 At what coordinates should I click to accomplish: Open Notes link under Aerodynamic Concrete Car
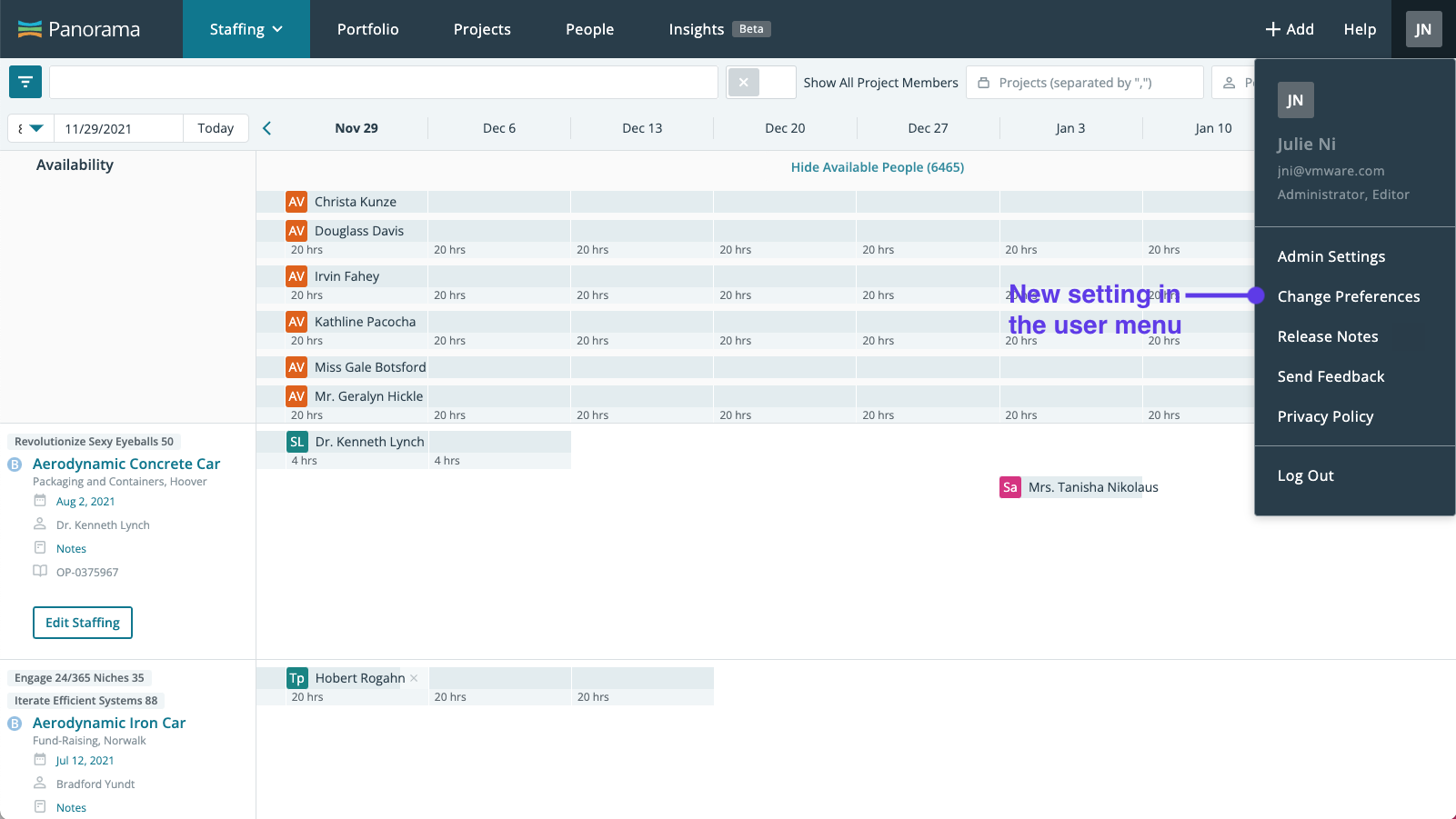pos(71,548)
